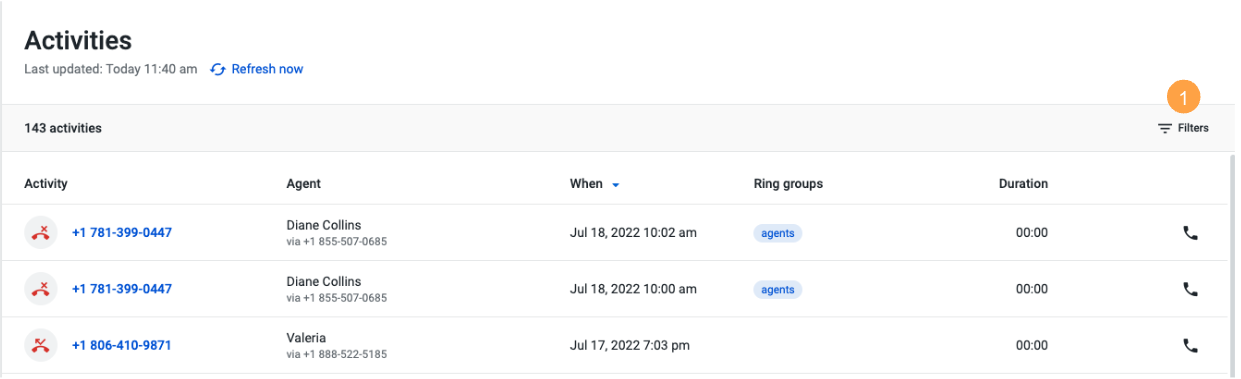Click Refresh now link
1241x379 pixels.
tap(267, 70)
